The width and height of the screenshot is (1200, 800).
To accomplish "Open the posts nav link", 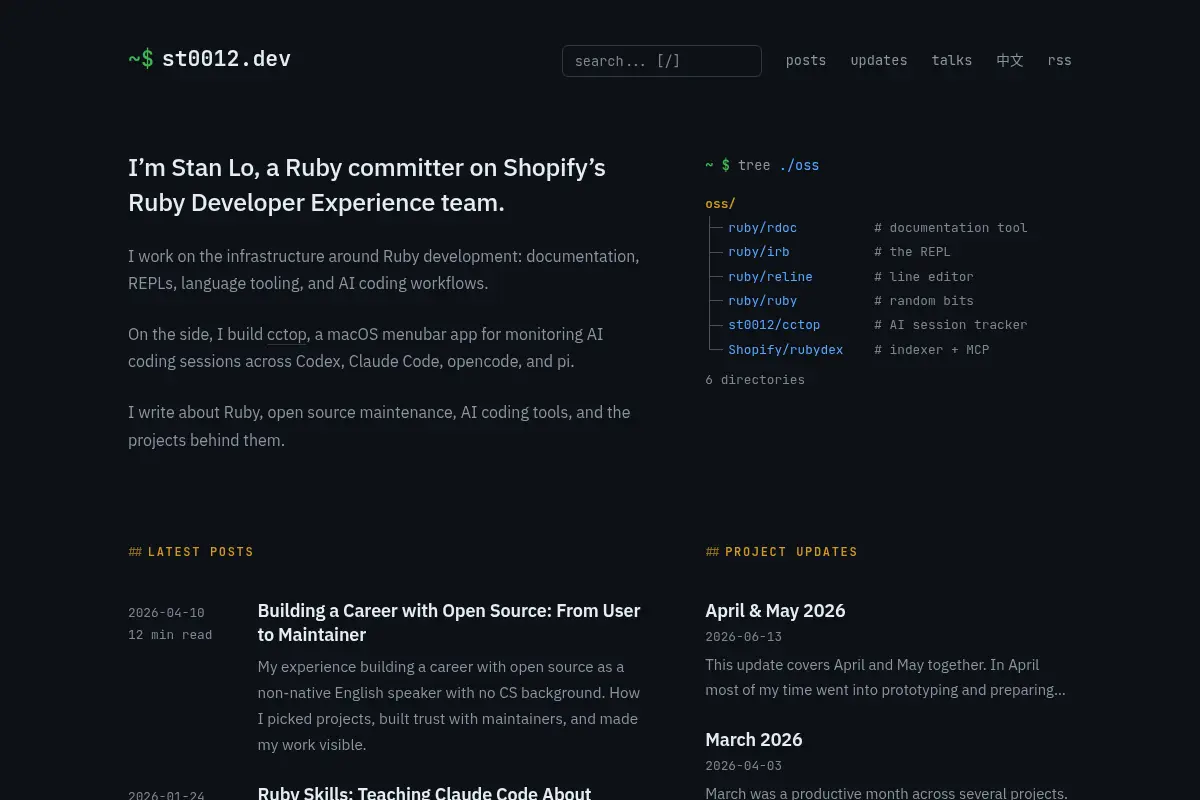I will point(806,60).
